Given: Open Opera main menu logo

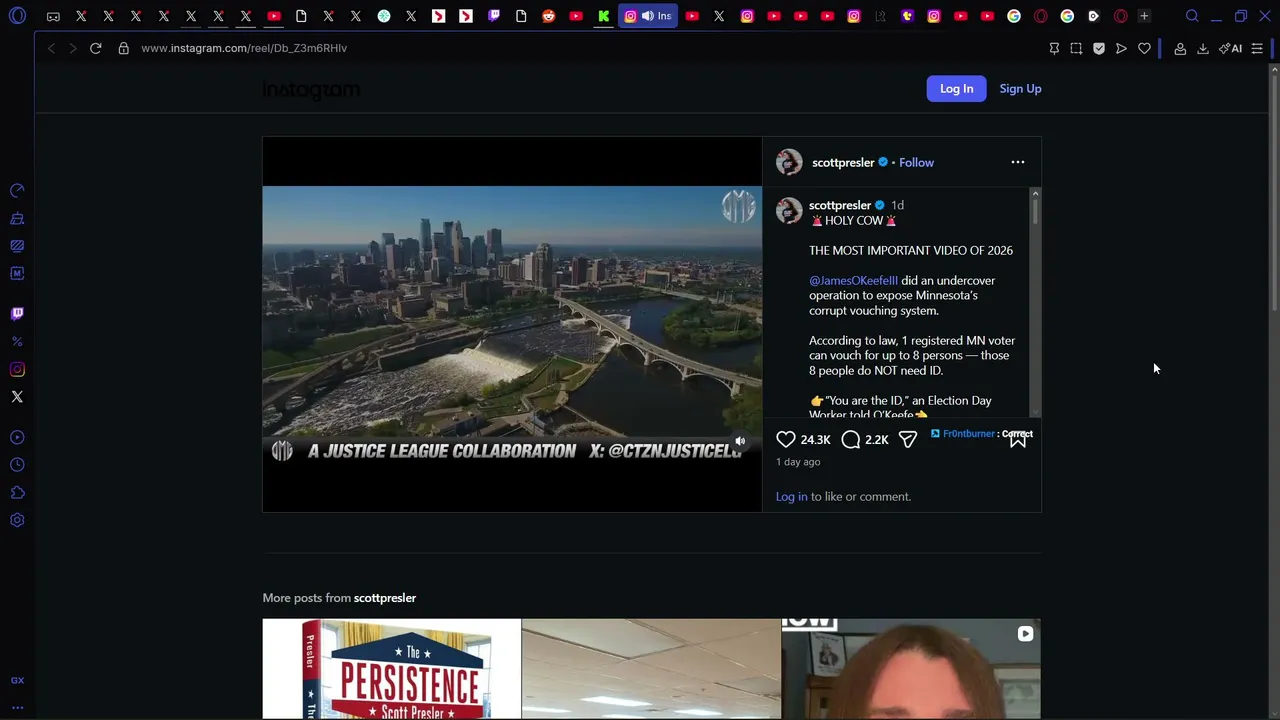Looking at the screenshot, I should click(x=17, y=16).
